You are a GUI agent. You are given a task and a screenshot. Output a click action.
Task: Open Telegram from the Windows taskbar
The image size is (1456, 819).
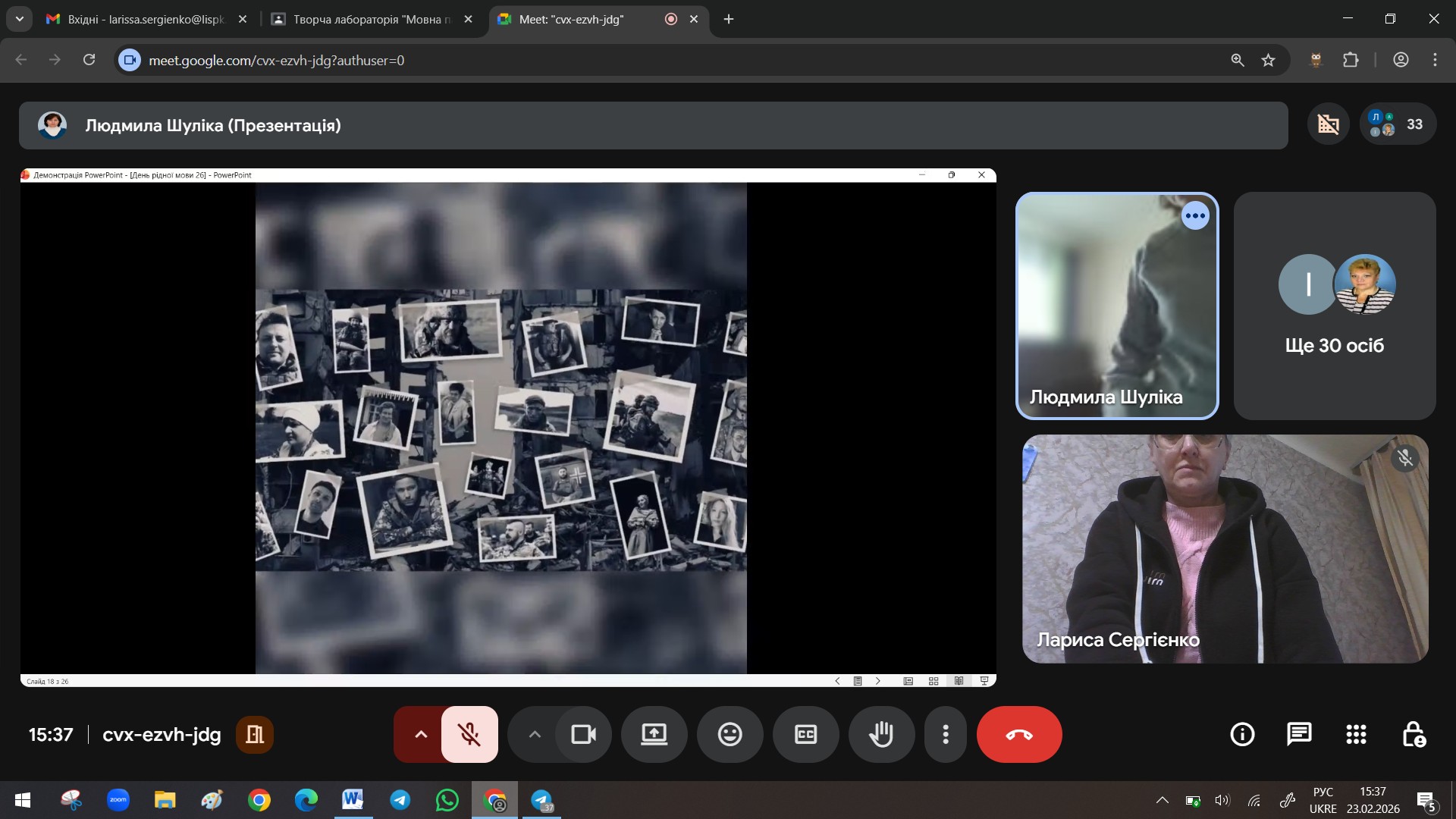(x=400, y=800)
